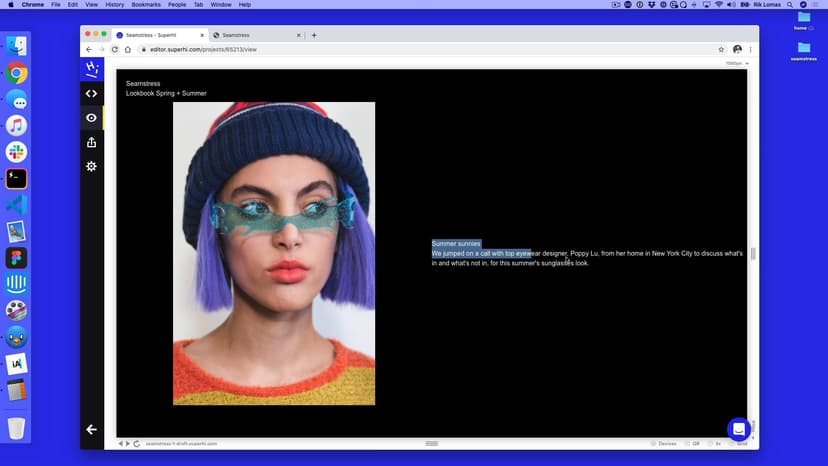Click the URL address bar
The image size is (828, 466).
(400, 49)
